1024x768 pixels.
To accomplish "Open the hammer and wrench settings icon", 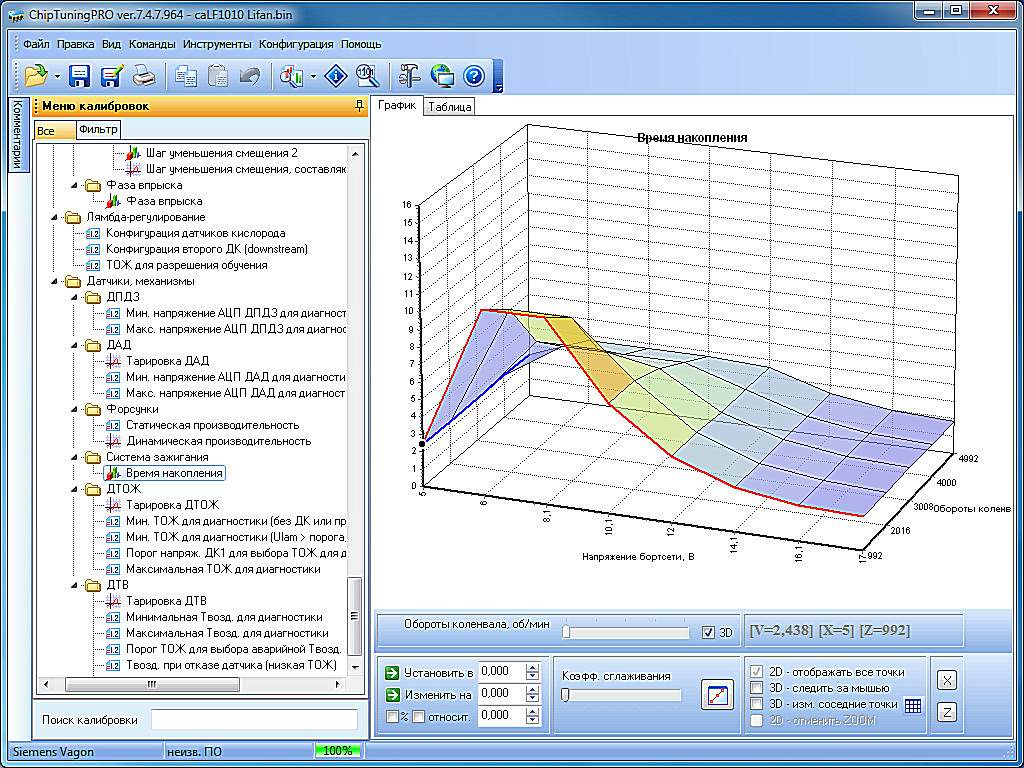I will tap(410, 75).
